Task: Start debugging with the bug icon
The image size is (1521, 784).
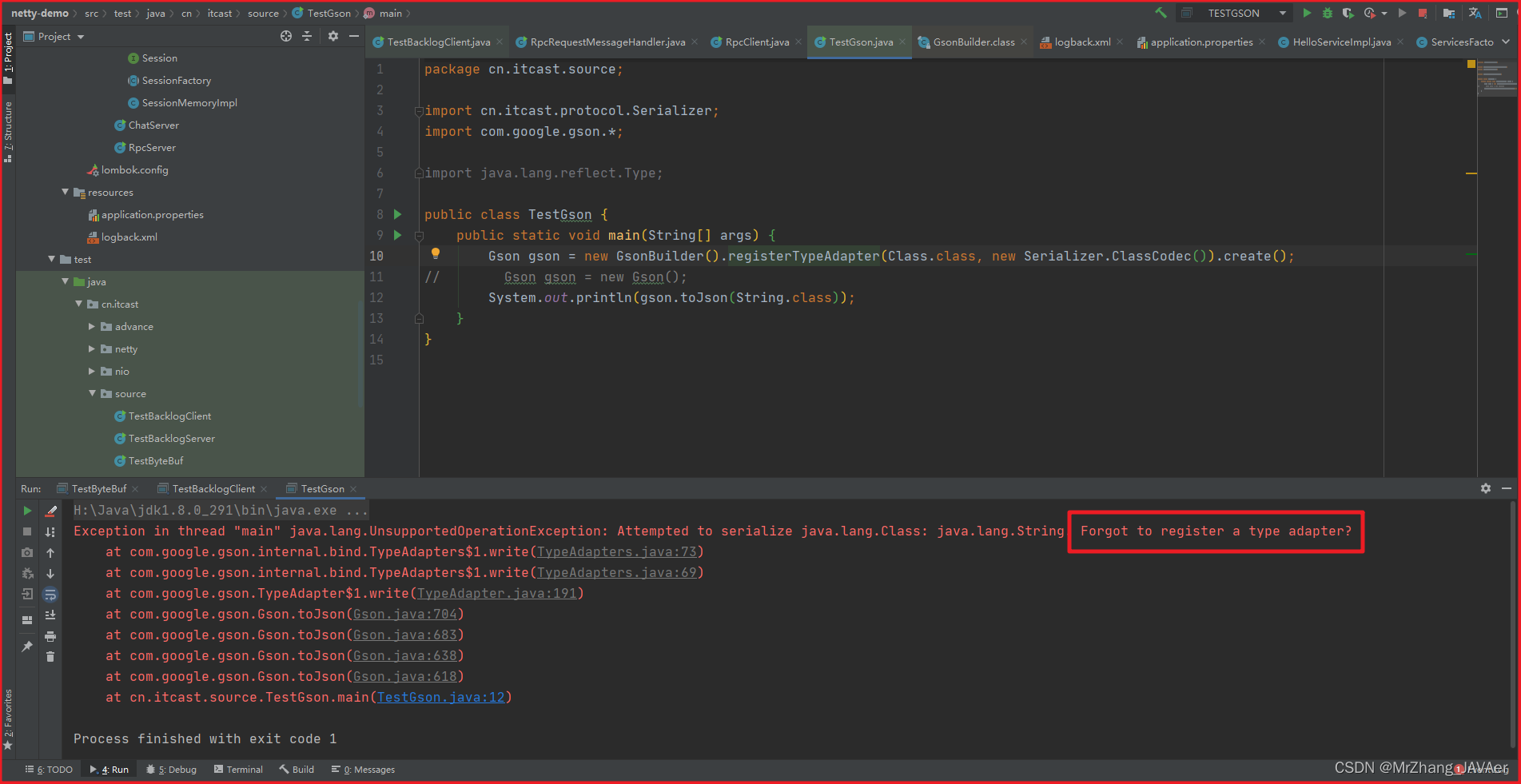Action: 1328,13
